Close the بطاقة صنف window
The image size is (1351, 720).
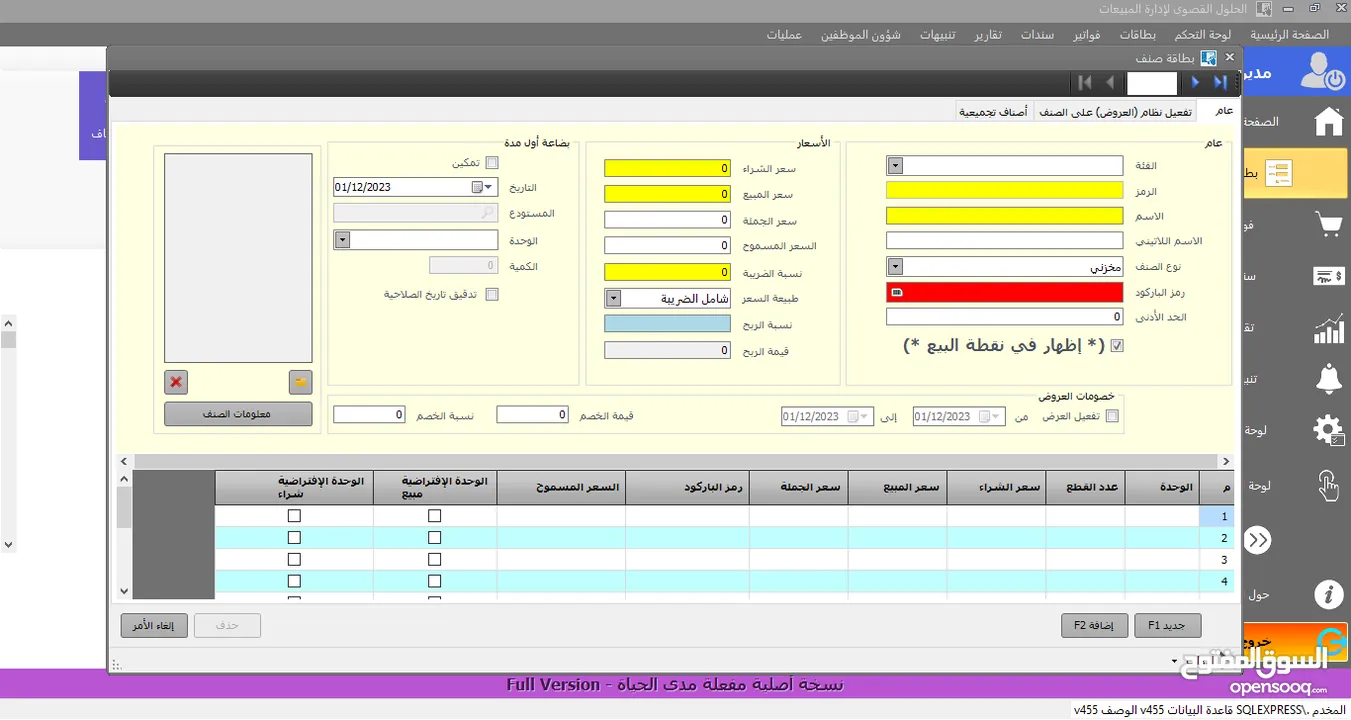[1230, 58]
